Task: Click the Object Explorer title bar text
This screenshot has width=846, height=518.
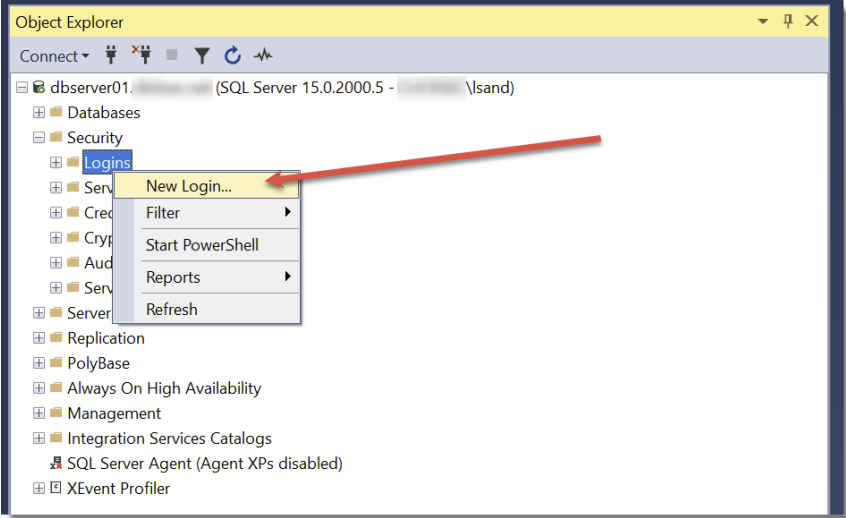Action: tap(70, 22)
